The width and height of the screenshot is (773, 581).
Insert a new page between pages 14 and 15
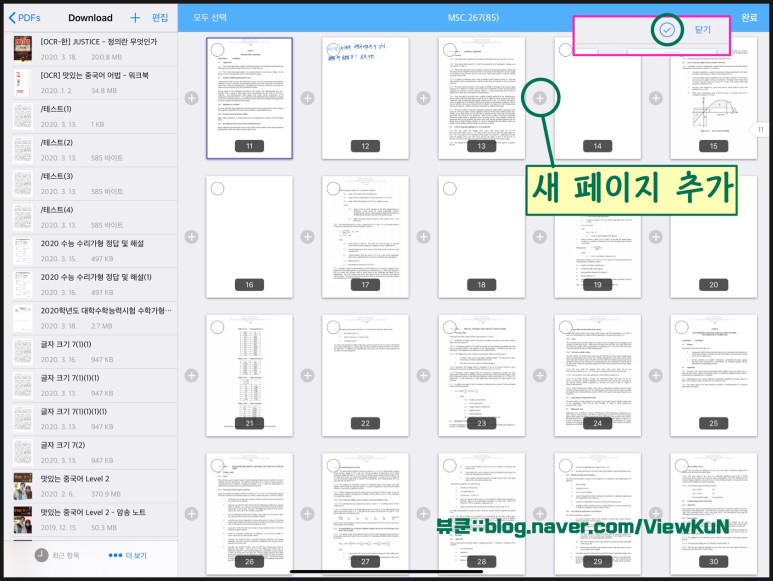pos(656,98)
